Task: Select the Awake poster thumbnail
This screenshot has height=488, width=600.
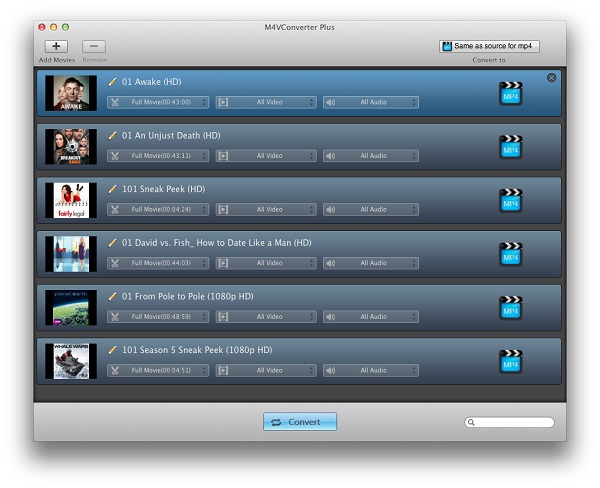Action: (71, 93)
